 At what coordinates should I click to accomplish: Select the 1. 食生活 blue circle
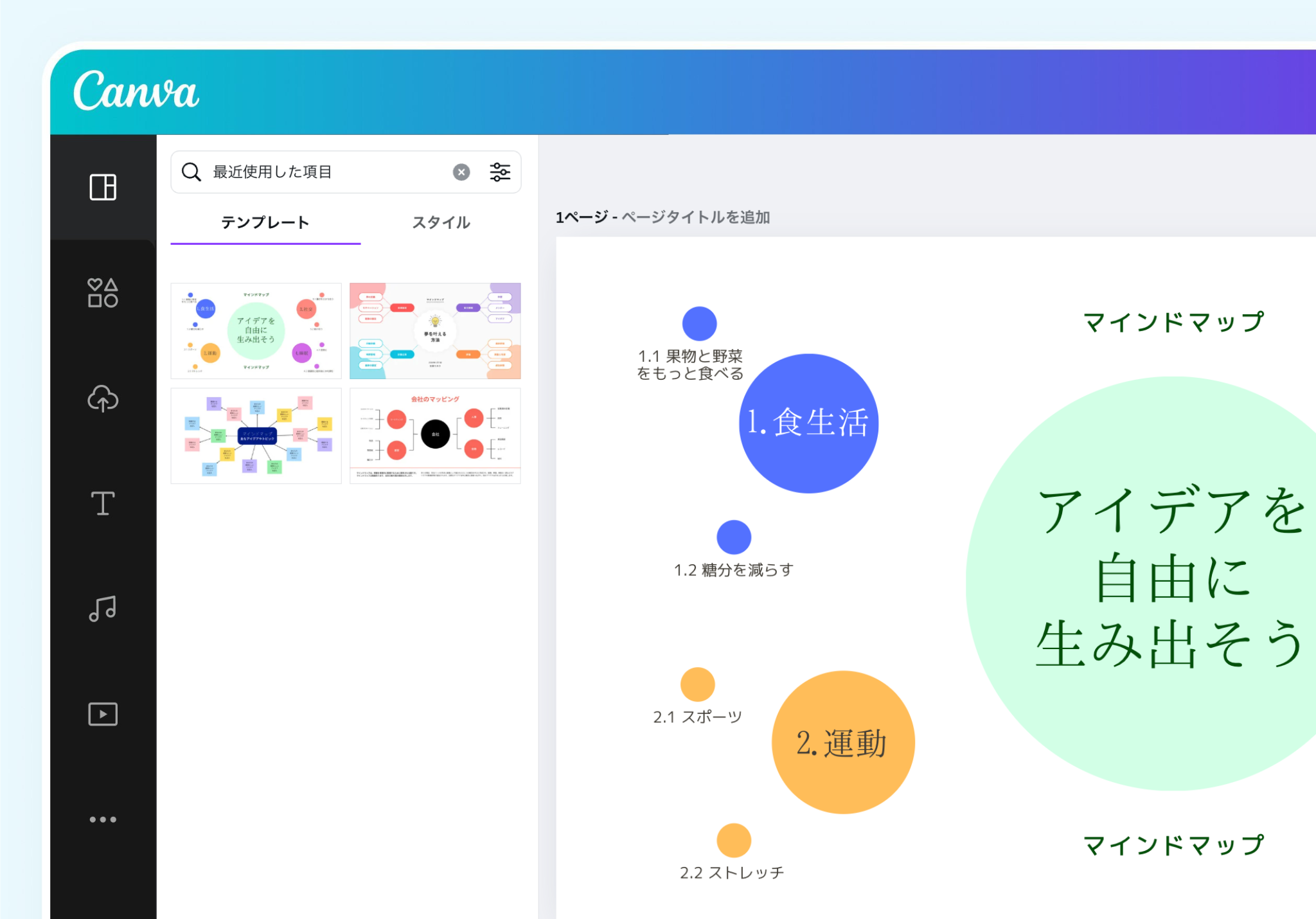click(x=808, y=424)
